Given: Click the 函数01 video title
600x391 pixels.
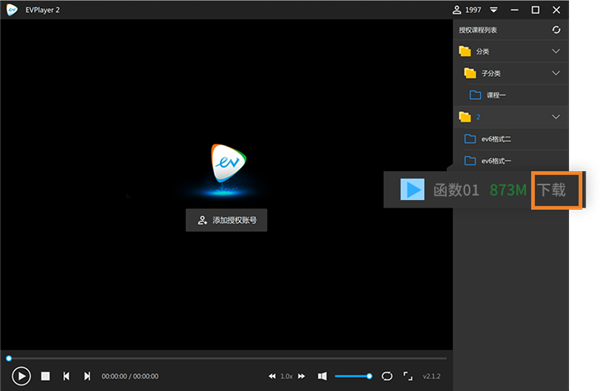Looking at the screenshot, I should click(x=456, y=190).
